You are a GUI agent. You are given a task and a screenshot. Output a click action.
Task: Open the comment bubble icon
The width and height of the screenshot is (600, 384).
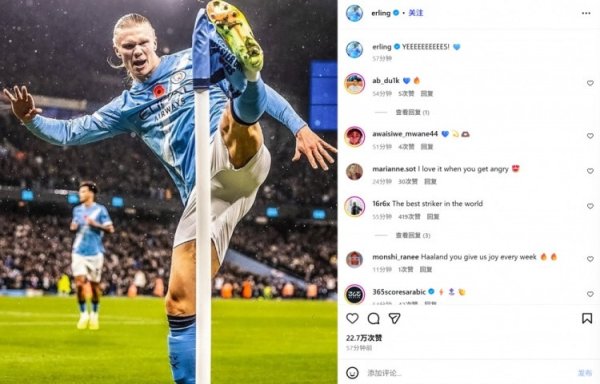tap(373, 318)
